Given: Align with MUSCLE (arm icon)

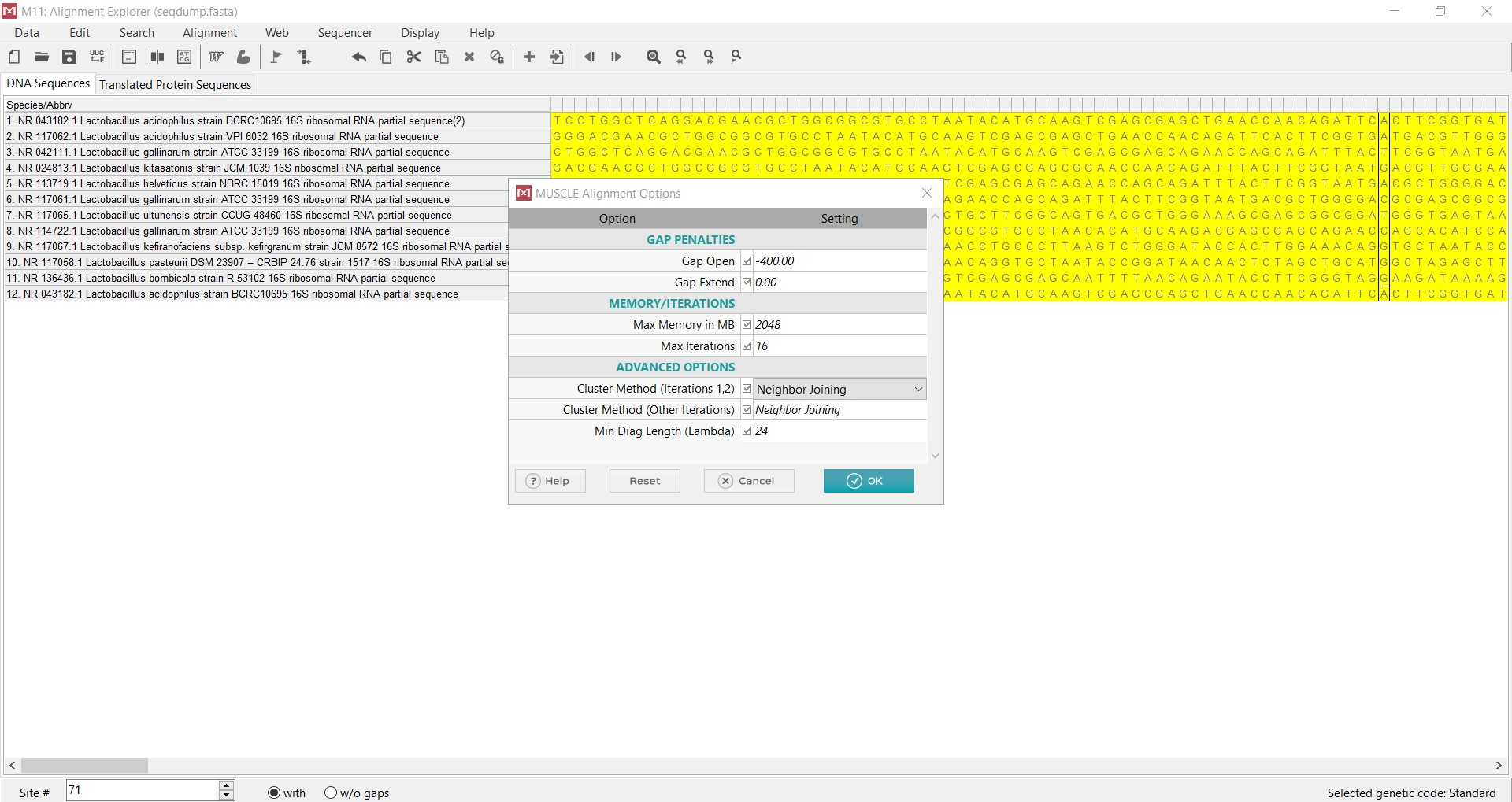Looking at the screenshot, I should click(244, 57).
